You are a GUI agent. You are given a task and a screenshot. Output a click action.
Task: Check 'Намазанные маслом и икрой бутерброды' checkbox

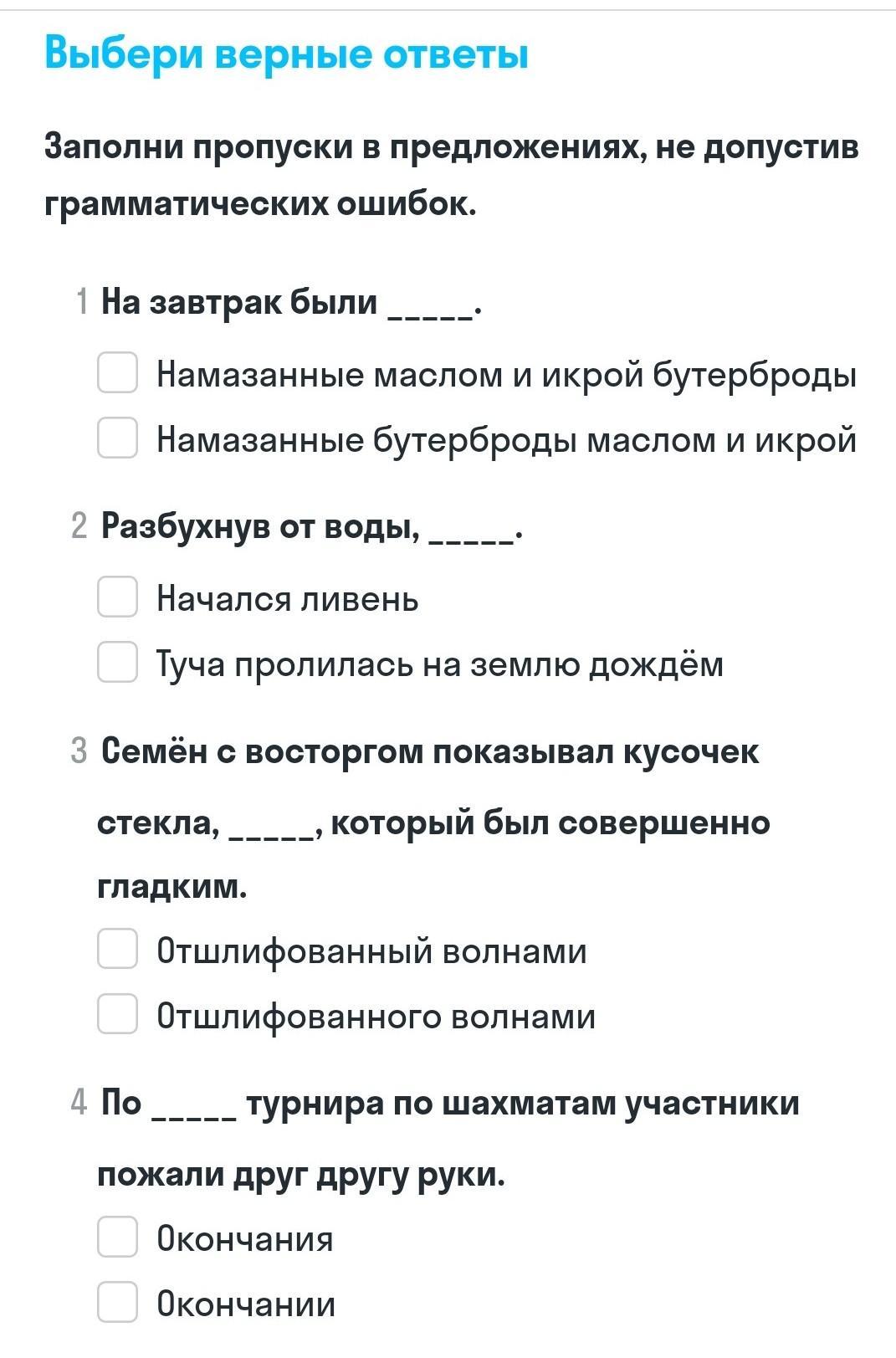[117, 372]
